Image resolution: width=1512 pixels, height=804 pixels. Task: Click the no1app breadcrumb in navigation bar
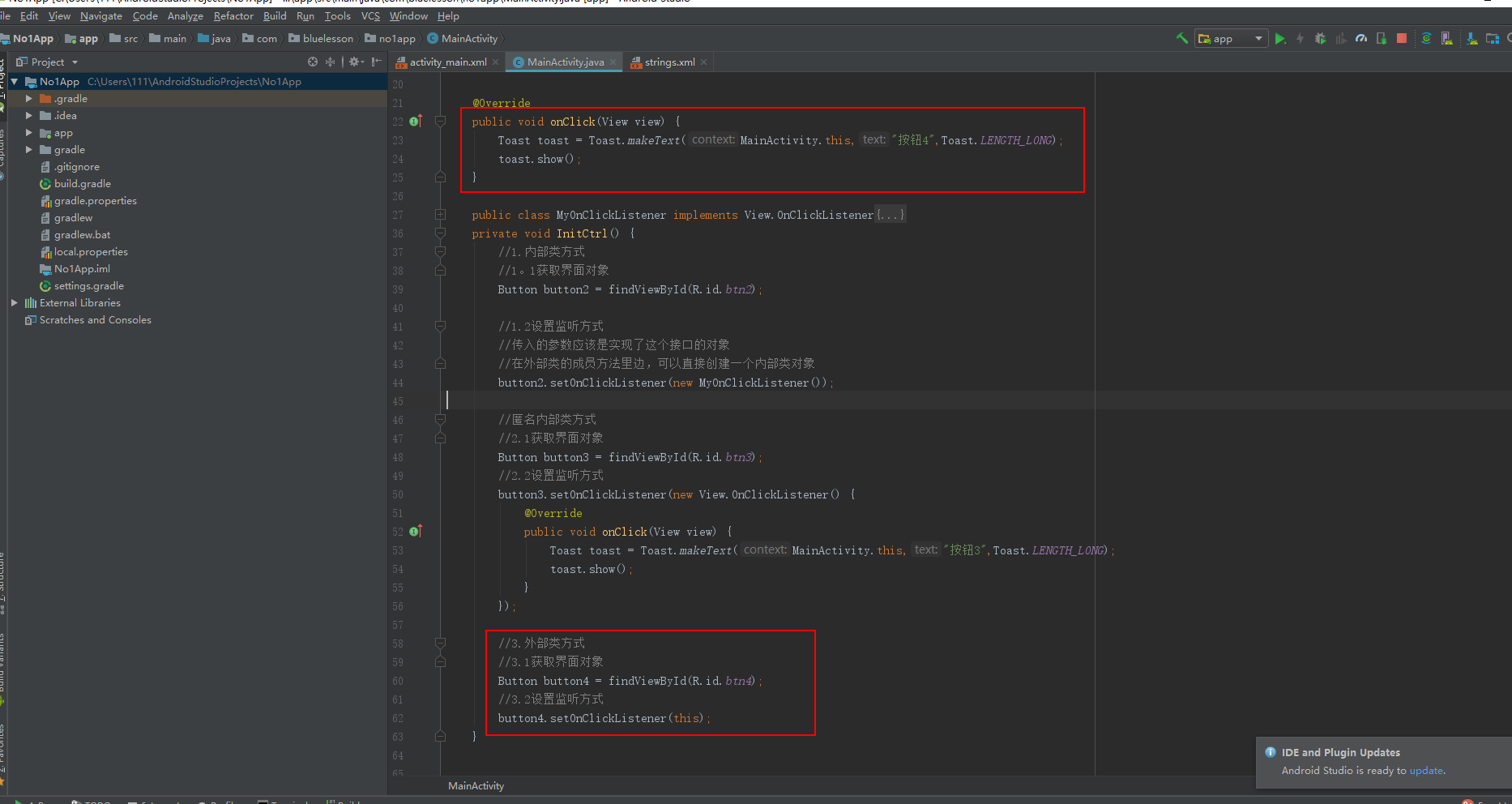point(391,39)
